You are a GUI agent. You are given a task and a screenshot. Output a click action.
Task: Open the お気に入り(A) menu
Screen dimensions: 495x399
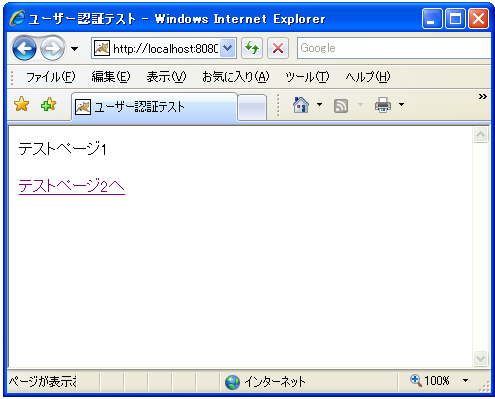point(236,77)
